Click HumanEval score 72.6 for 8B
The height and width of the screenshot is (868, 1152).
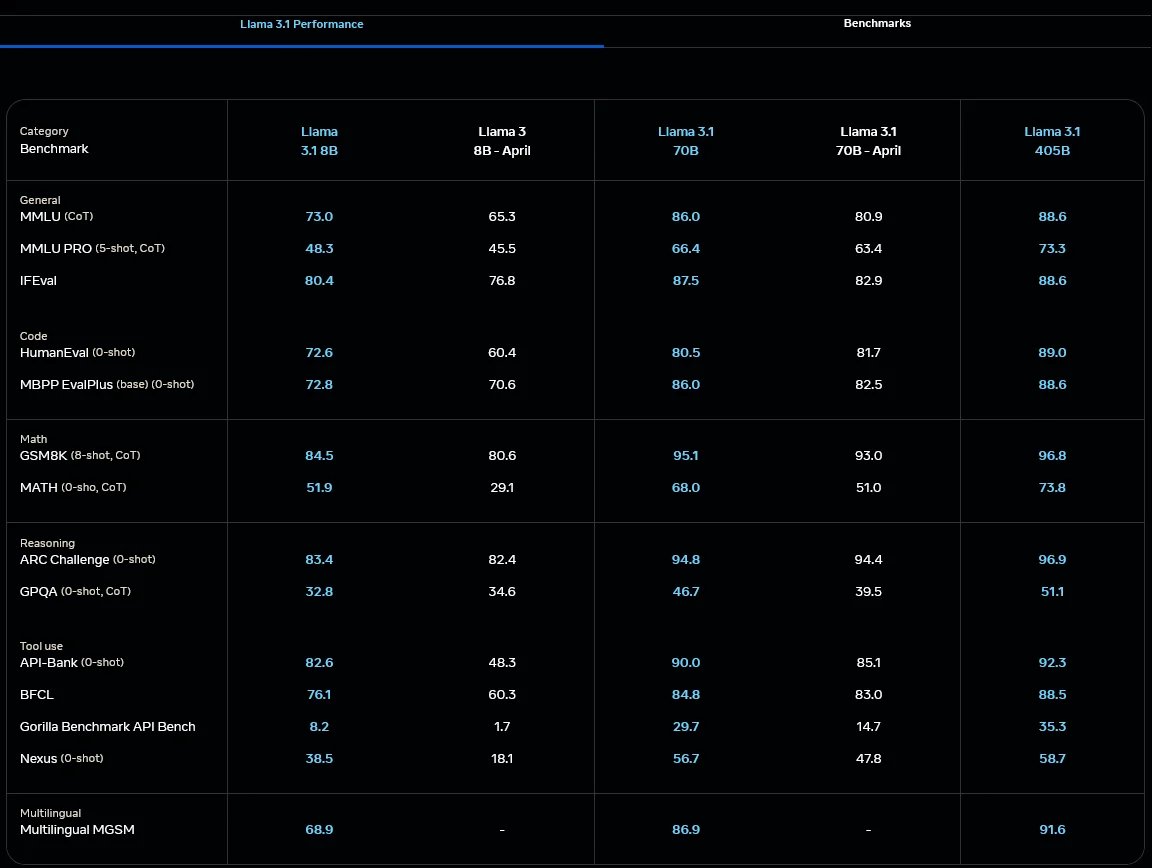point(319,353)
